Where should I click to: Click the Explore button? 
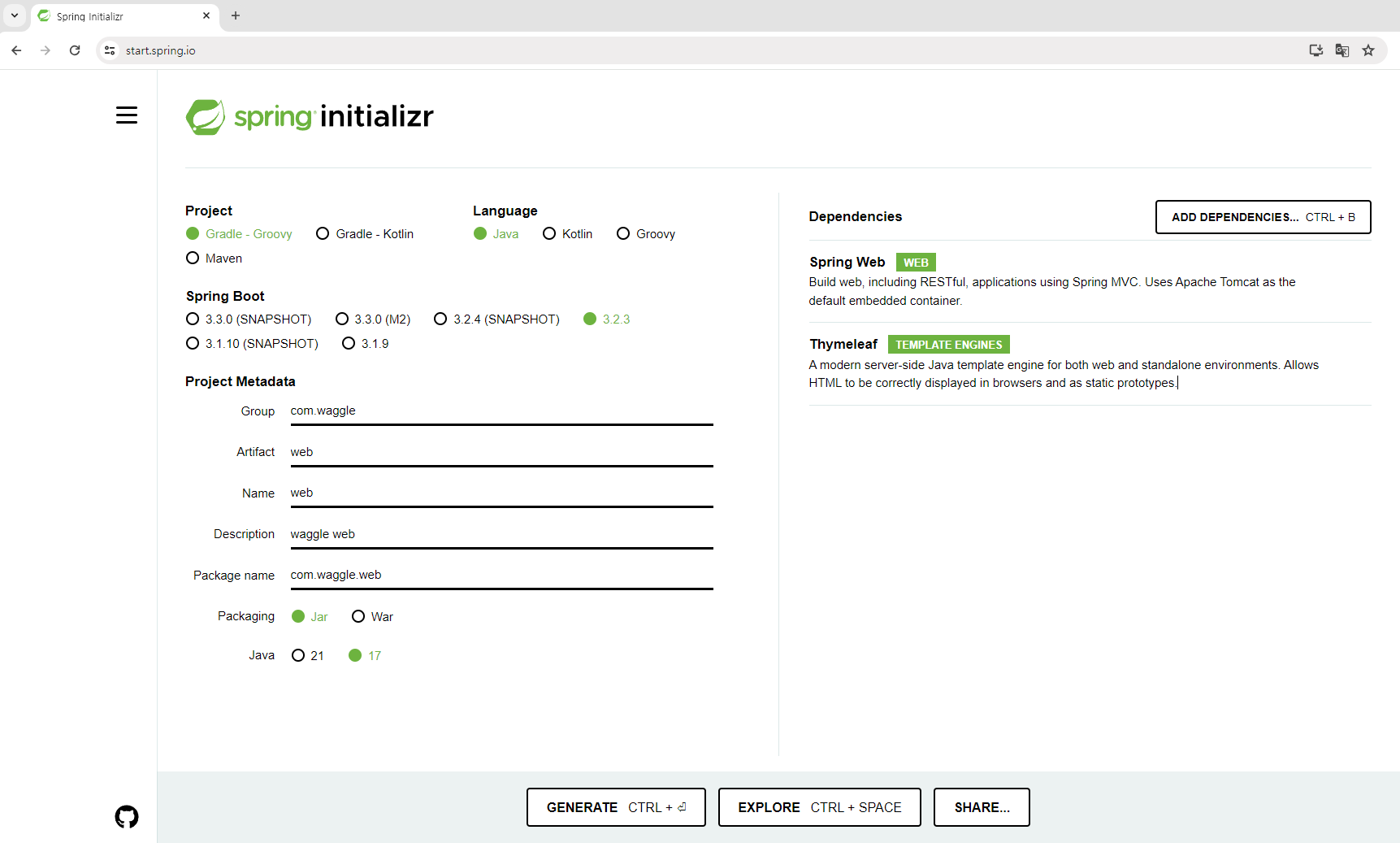point(819,807)
